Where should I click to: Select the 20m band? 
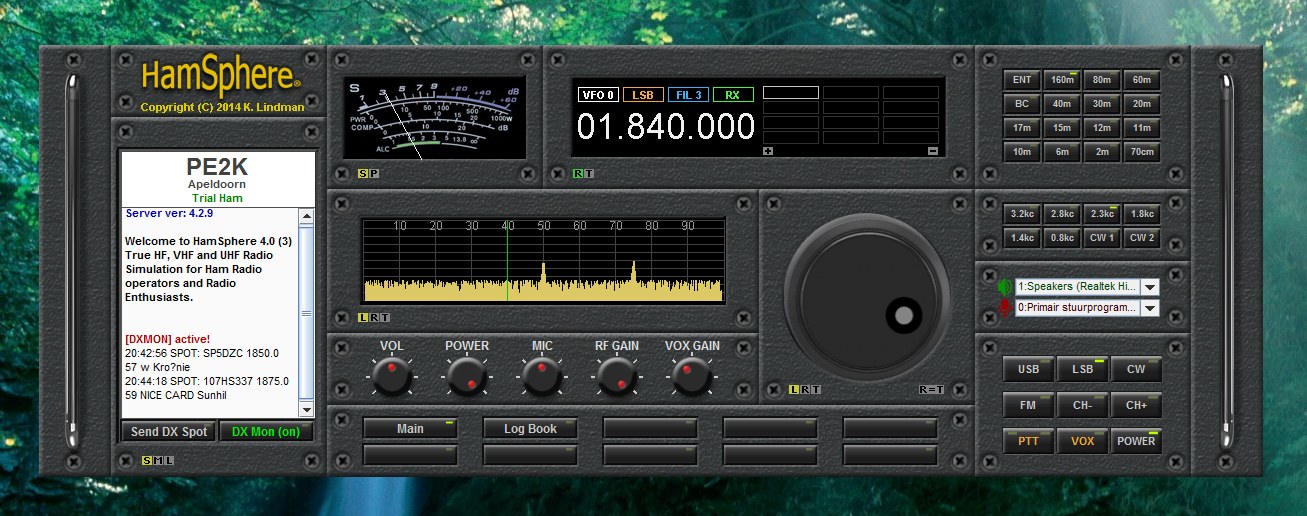click(1142, 104)
